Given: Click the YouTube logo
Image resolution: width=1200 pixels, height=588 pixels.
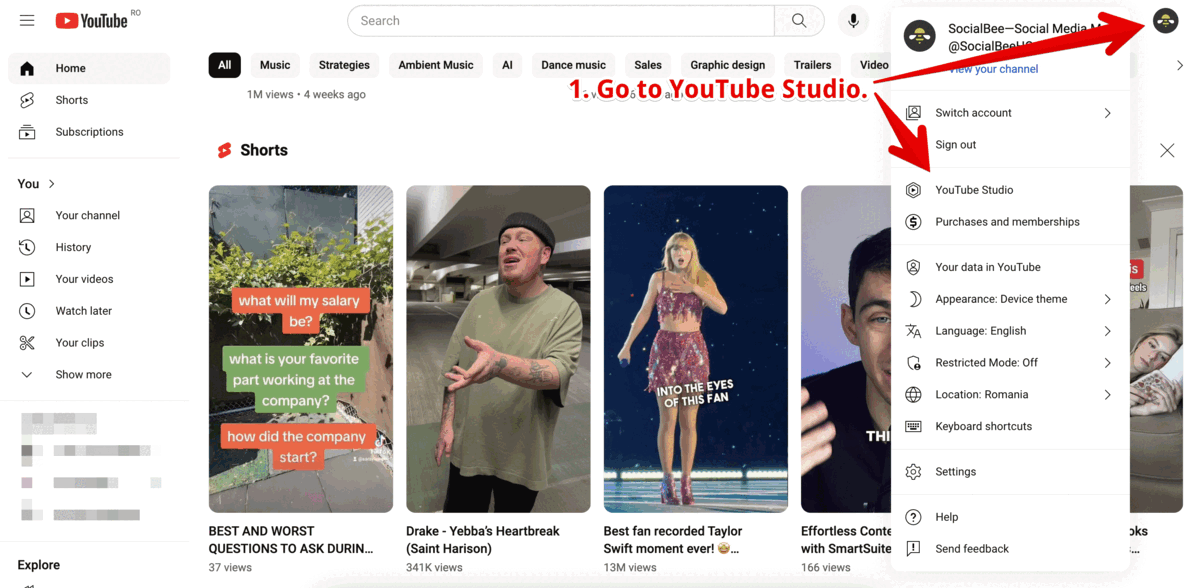Looking at the screenshot, I should (x=91, y=20).
